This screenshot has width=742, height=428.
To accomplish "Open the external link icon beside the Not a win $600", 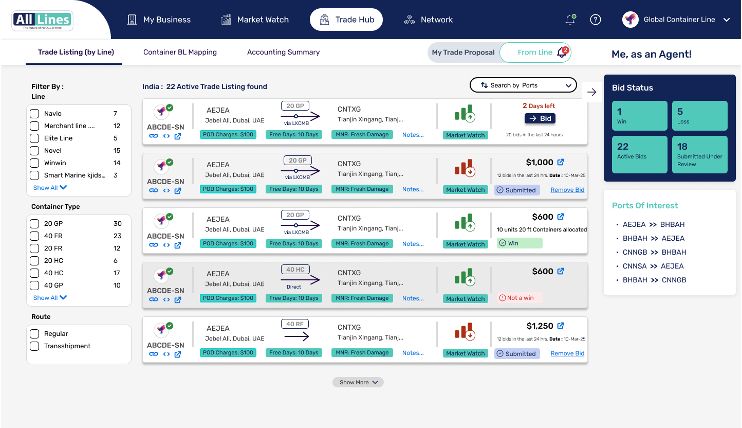I will [561, 271].
